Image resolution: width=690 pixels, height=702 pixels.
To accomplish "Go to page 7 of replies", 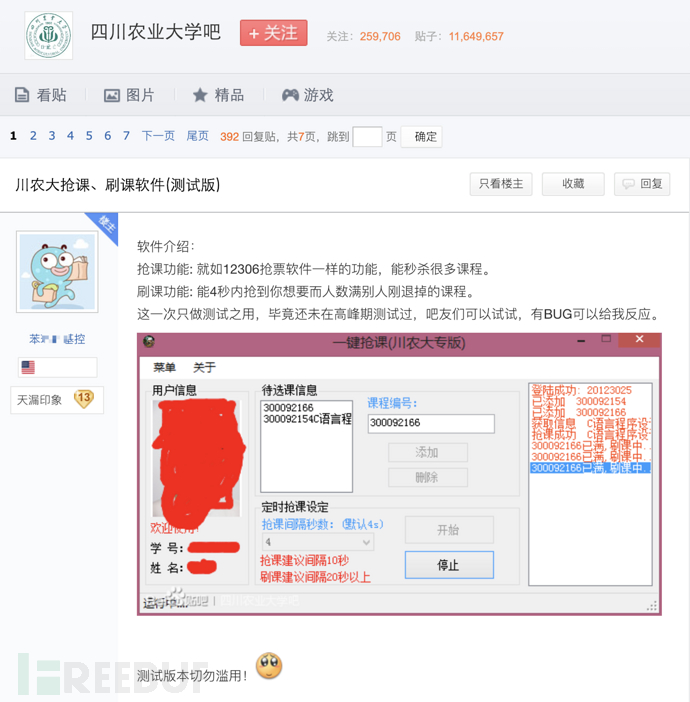I will tap(126, 136).
